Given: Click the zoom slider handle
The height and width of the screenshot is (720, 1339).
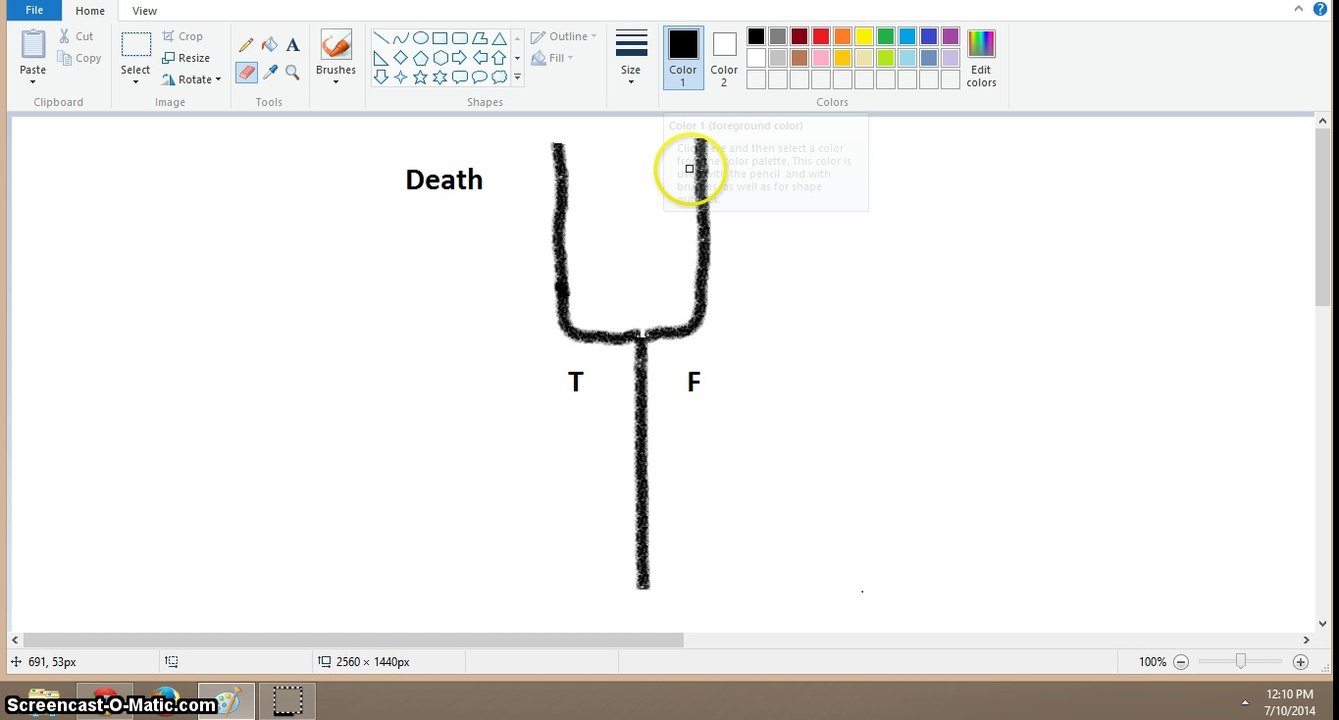Looking at the screenshot, I should coord(1241,661).
